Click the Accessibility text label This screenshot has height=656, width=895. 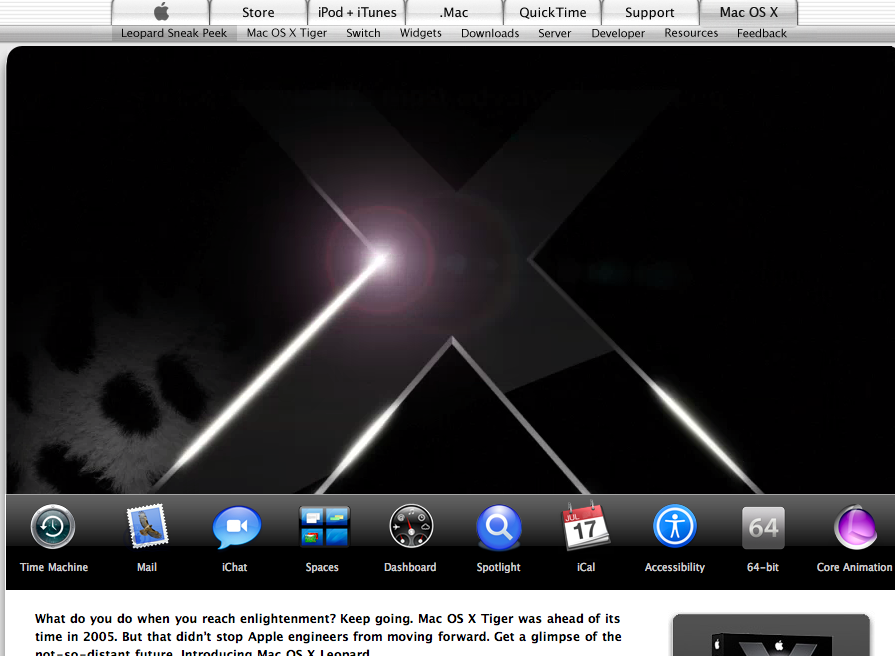click(675, 567)
